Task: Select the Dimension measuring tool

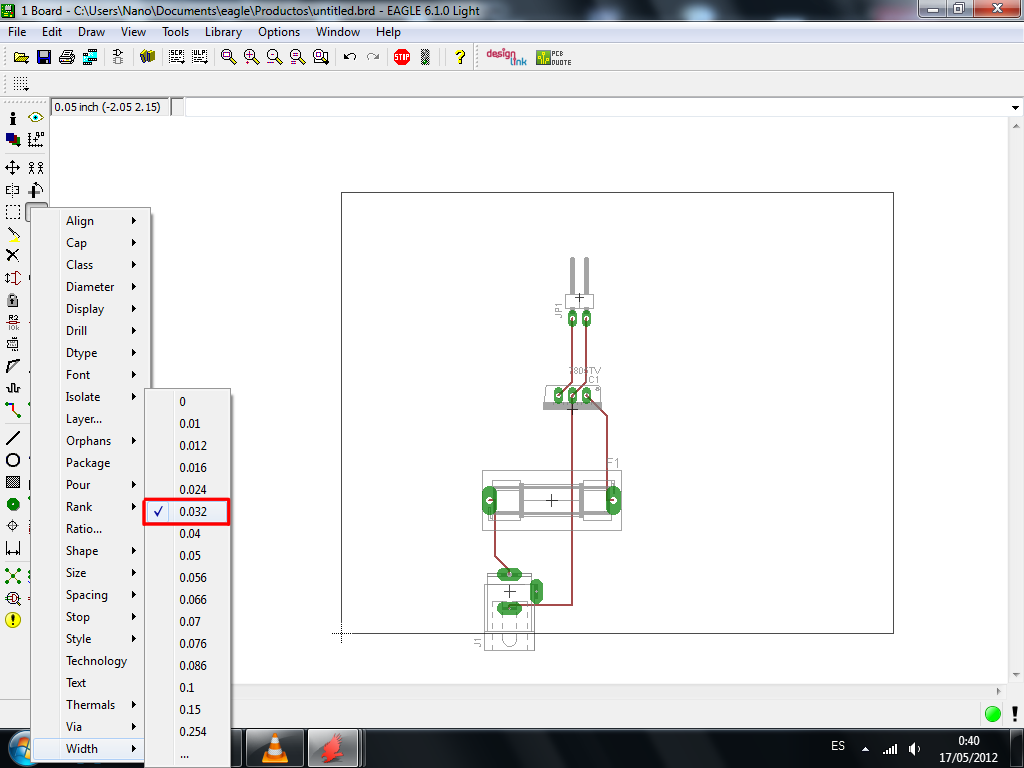Action: point(12,548)
